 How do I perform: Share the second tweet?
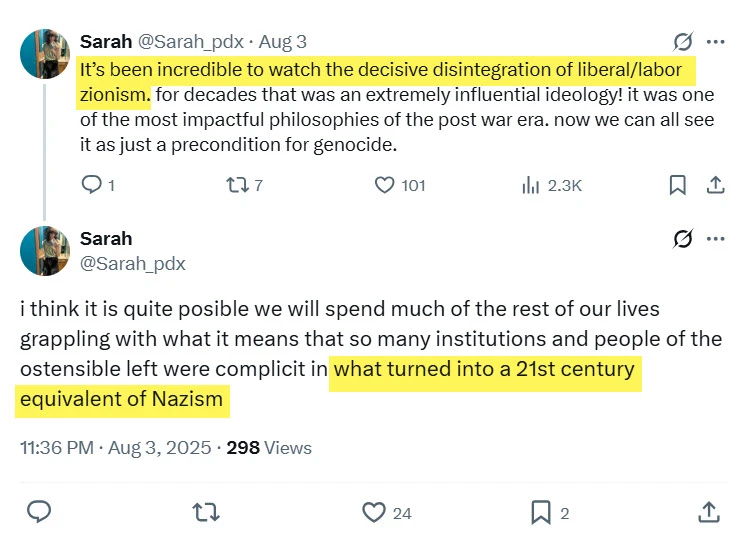coord(708,513)
